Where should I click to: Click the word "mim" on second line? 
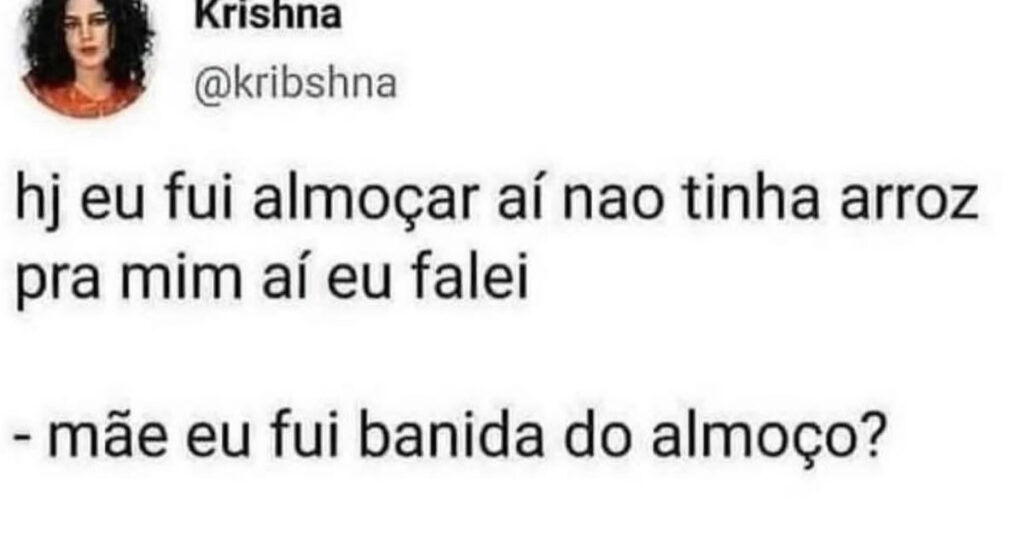(x=181, y=278)
